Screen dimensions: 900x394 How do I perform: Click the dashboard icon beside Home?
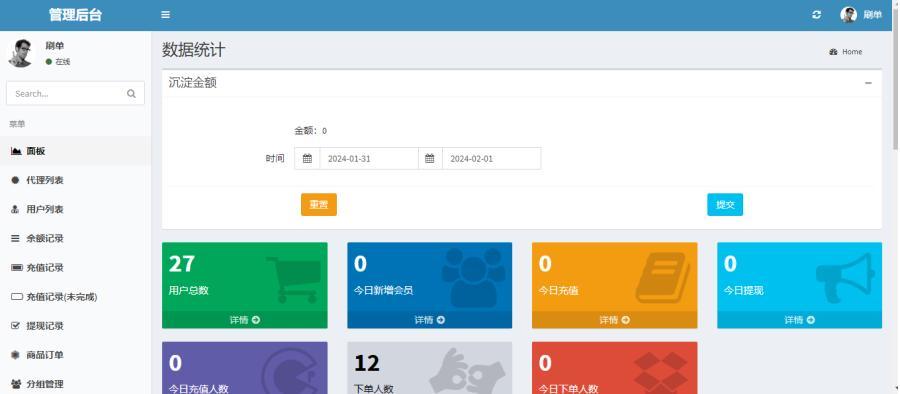[833, 52]
